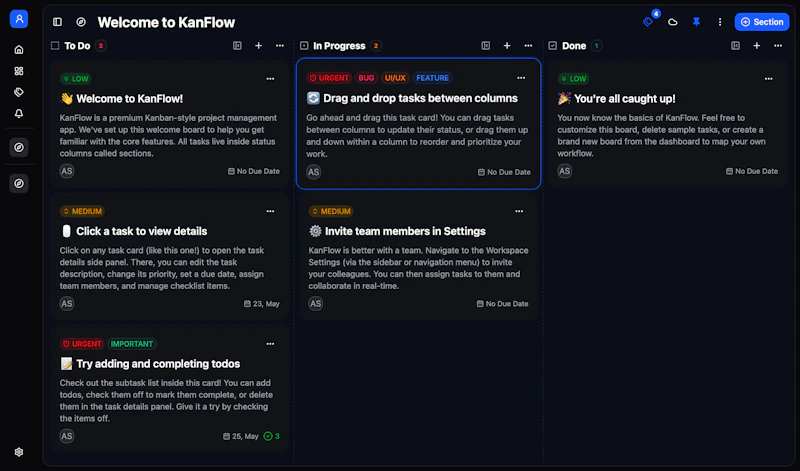
Task: Open the user profile avatar icon
Action: 19,19
